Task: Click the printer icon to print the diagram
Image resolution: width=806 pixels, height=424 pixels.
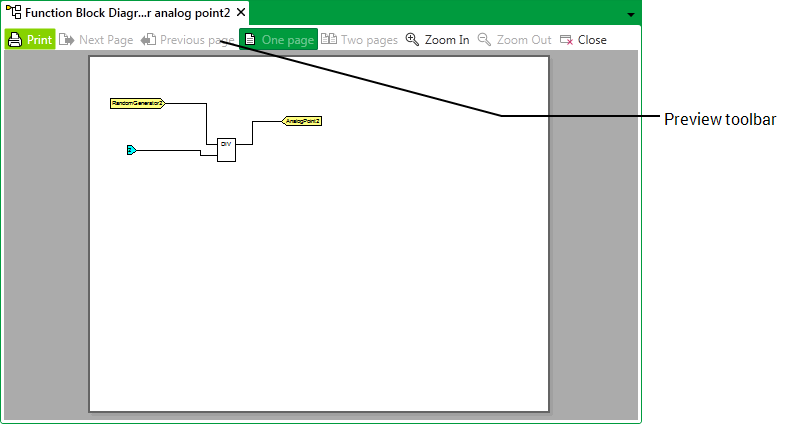Action: click(15, 40)
